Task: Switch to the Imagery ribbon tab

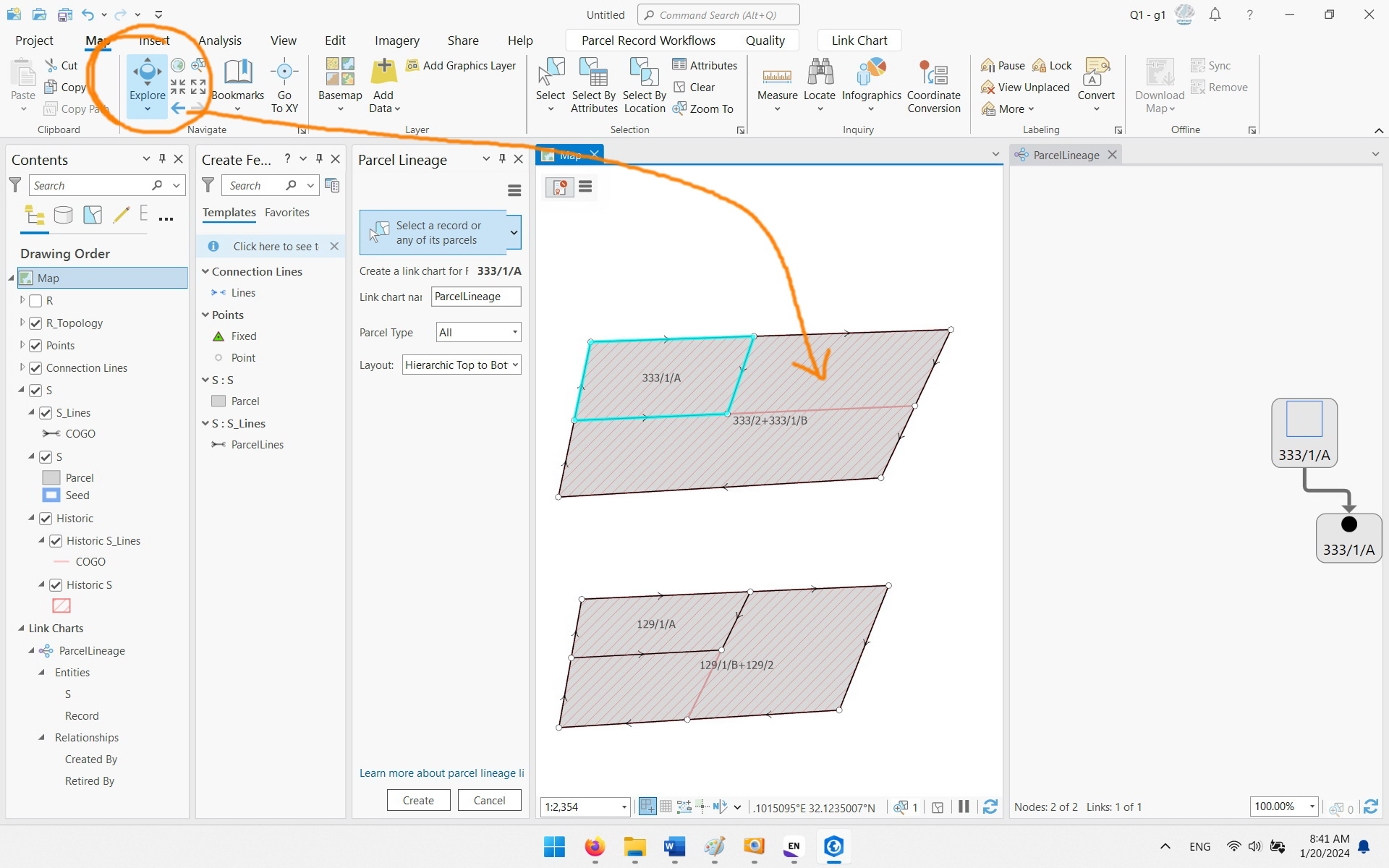Action: (396, 41)
